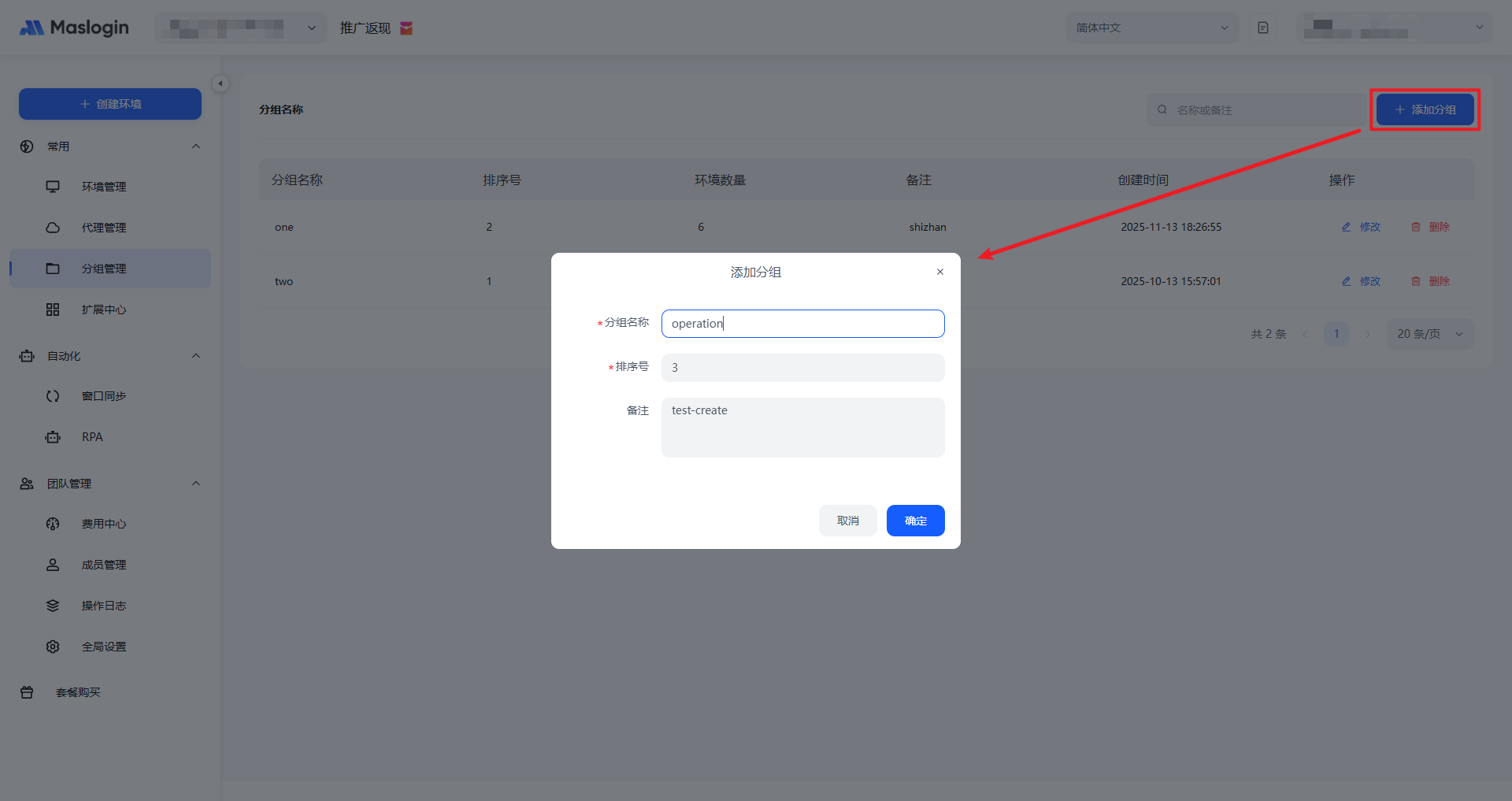Select the RPA sidebar item
1512x801 pixels.
pyautogui.click(x=92, y=437)
